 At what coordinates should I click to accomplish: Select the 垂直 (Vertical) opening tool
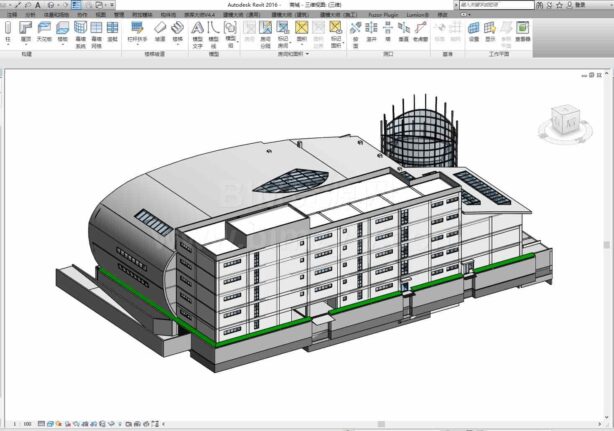(404, 32)
